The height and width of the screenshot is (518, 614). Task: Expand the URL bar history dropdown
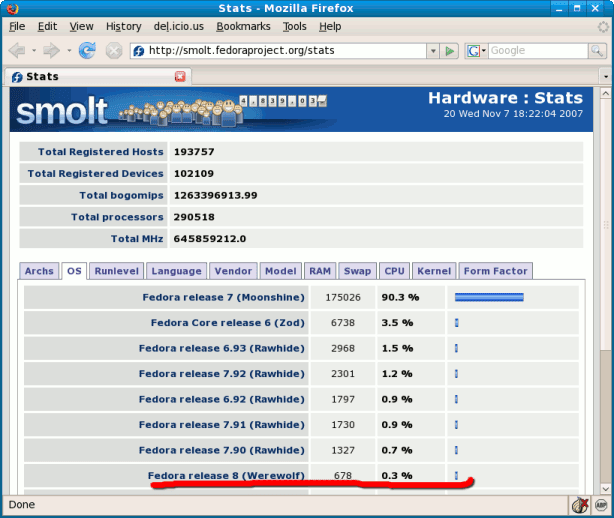[433, 51]
